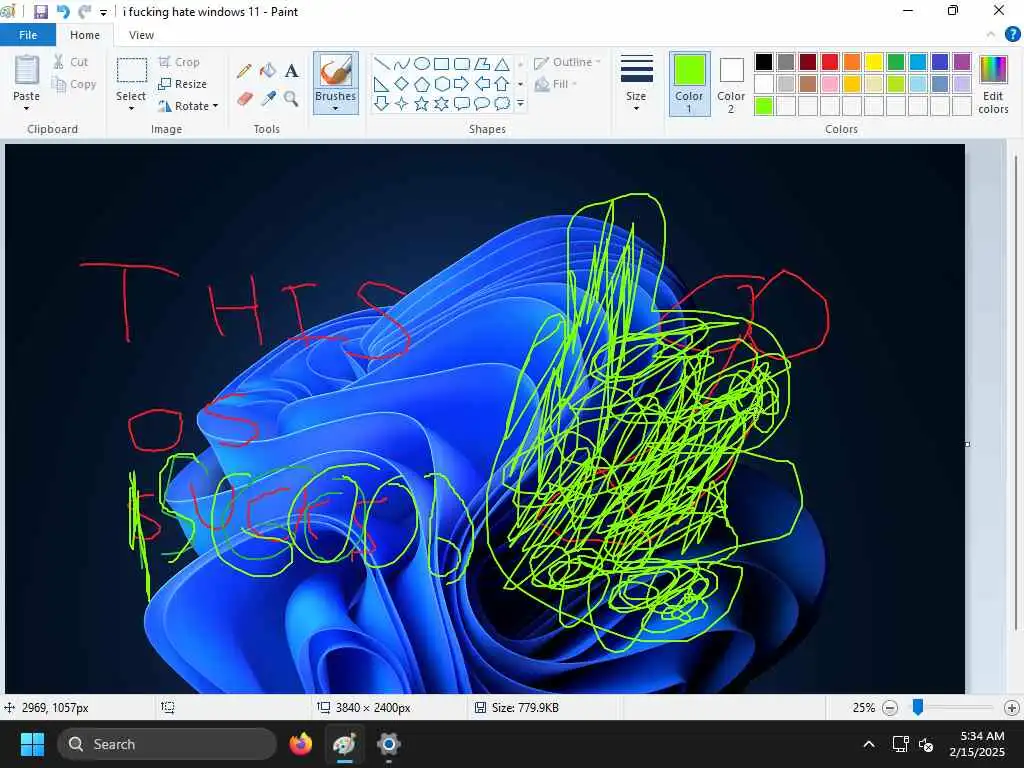Open Customize Quick Access Toolbar arrow
This screenshot has height=768, width=1024.
[103, 12]
